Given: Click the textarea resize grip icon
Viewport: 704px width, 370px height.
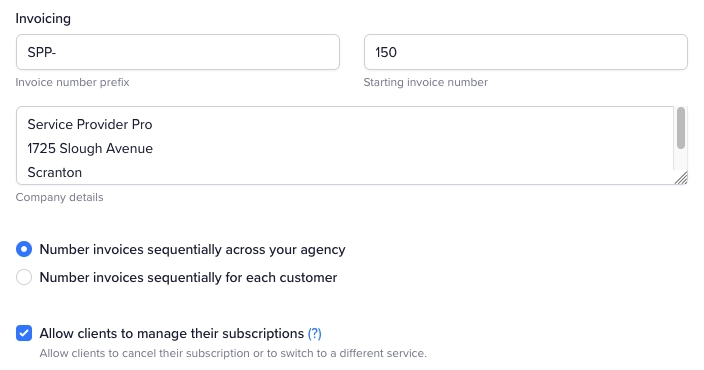Looking at the screenshot, I should pos(681,178).
